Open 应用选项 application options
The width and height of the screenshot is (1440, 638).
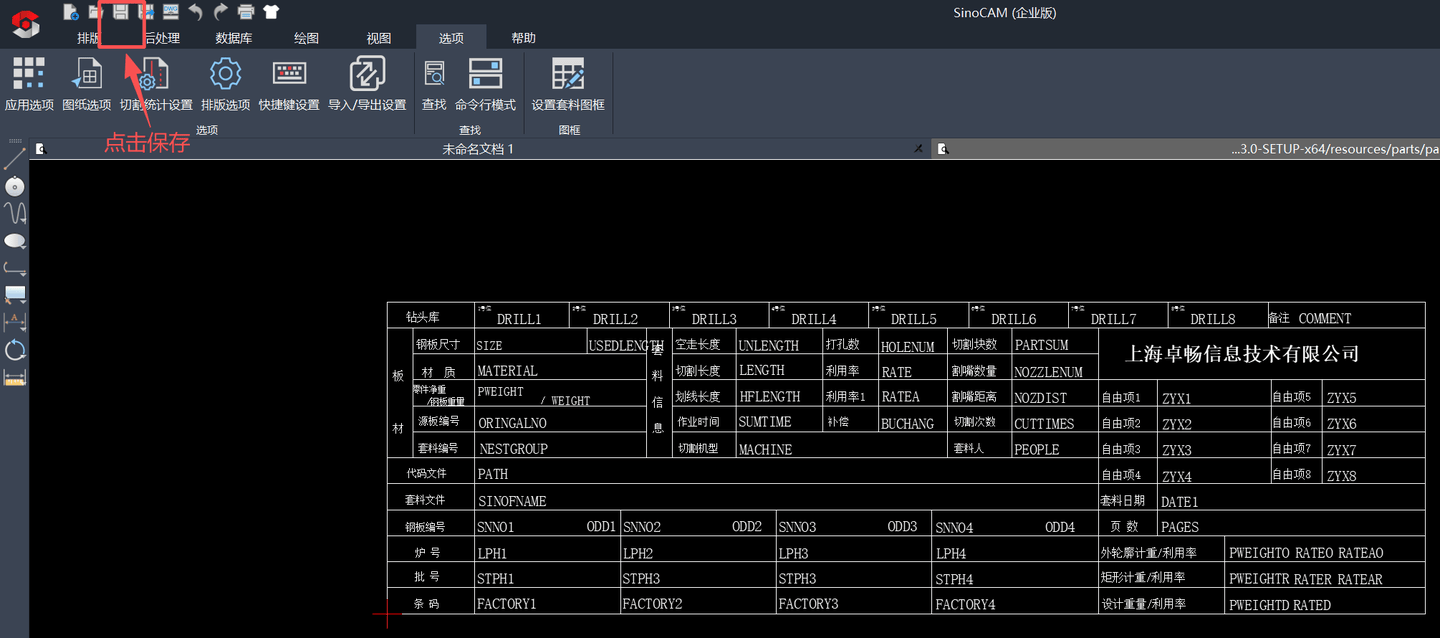[29, 84]
